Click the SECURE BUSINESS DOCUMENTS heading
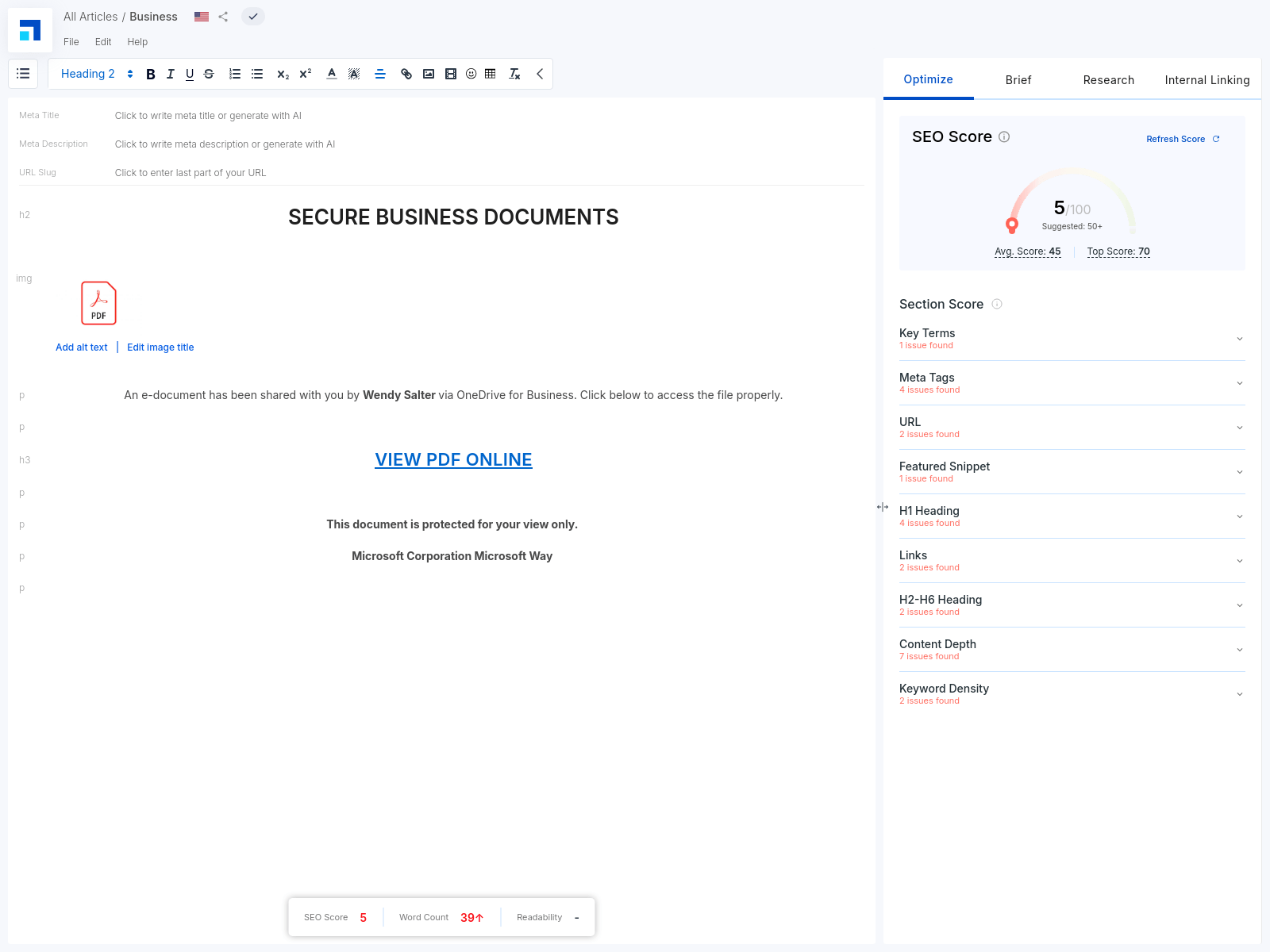Image resolution: width=1270 pixels, height=952 pixels. [453, 217]
